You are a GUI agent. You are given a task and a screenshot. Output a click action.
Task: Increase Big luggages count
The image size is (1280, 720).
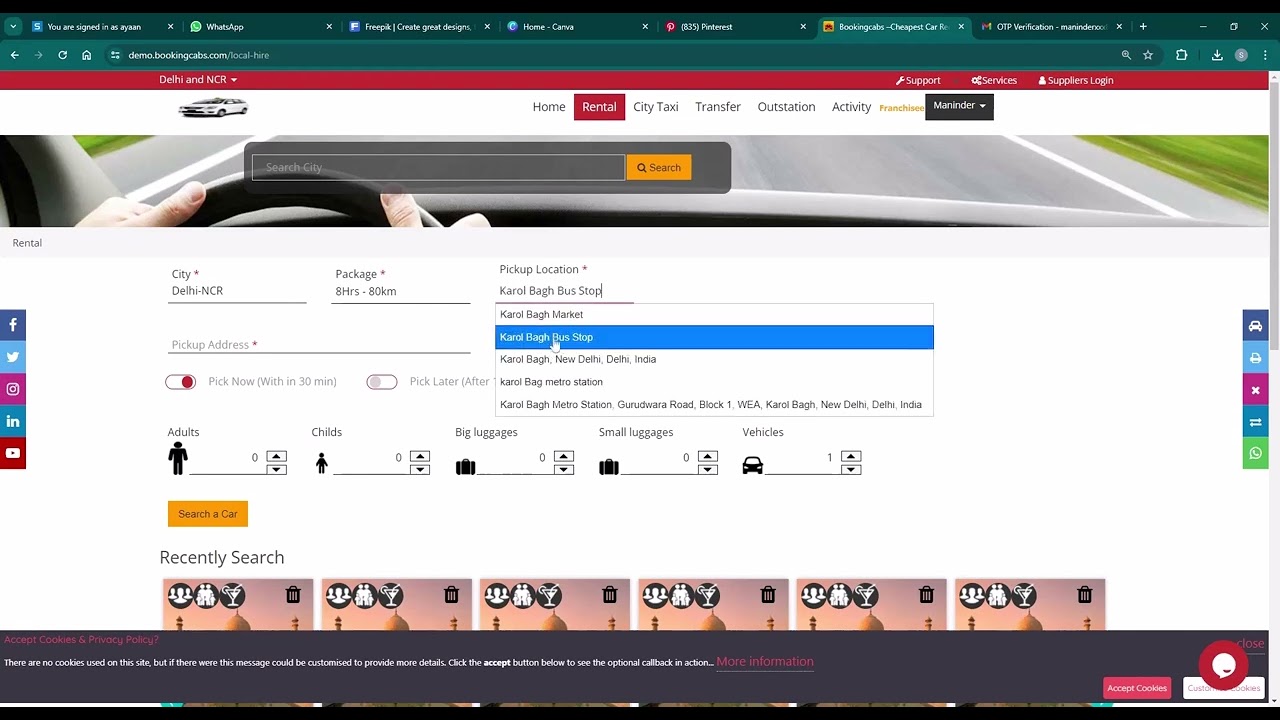(x=564, y=456)
